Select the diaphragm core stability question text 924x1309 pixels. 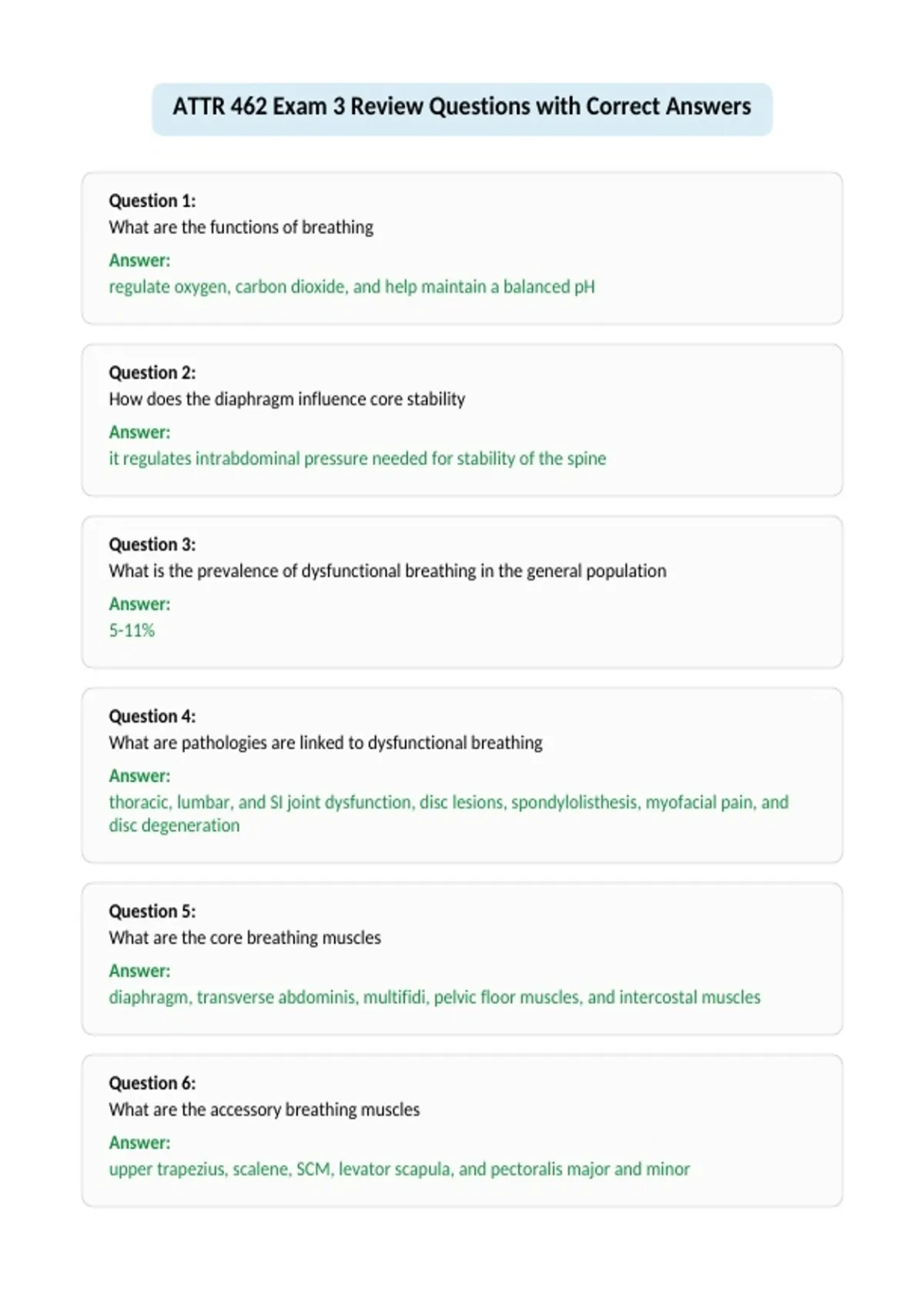(x=287, y=400)
